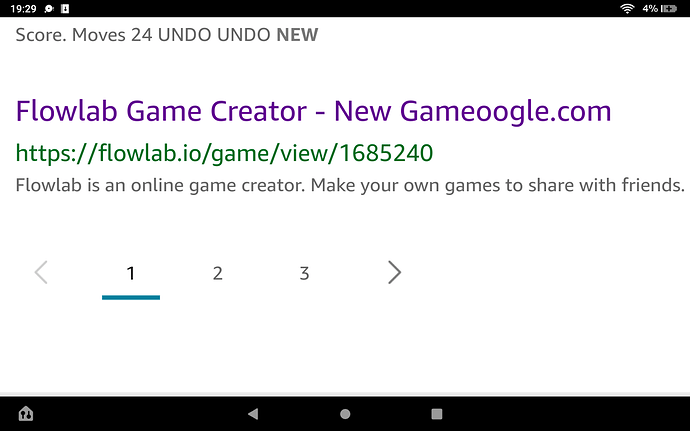Image resolution: width=690 pixels, height=431 pixels.
Task: Tap the Wi-Fi status icon
Action: [x=627, y=8]
